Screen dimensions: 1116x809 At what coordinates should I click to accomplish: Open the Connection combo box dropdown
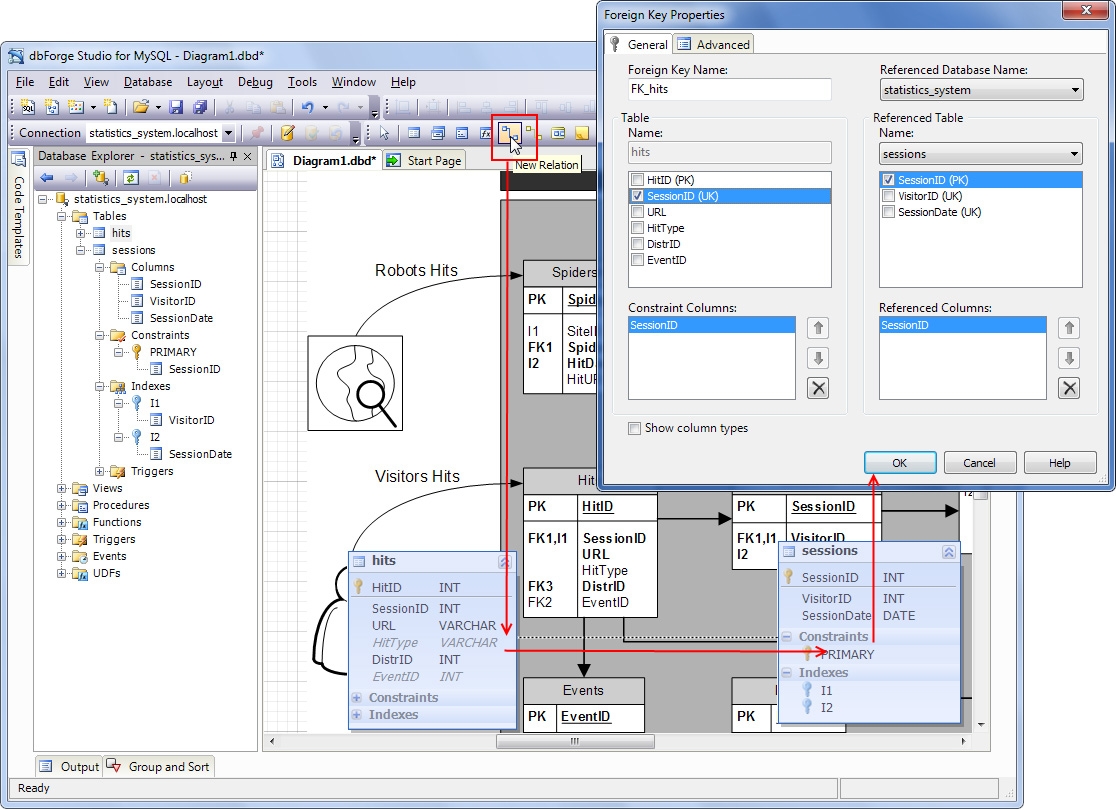click(x=228, y=133)
